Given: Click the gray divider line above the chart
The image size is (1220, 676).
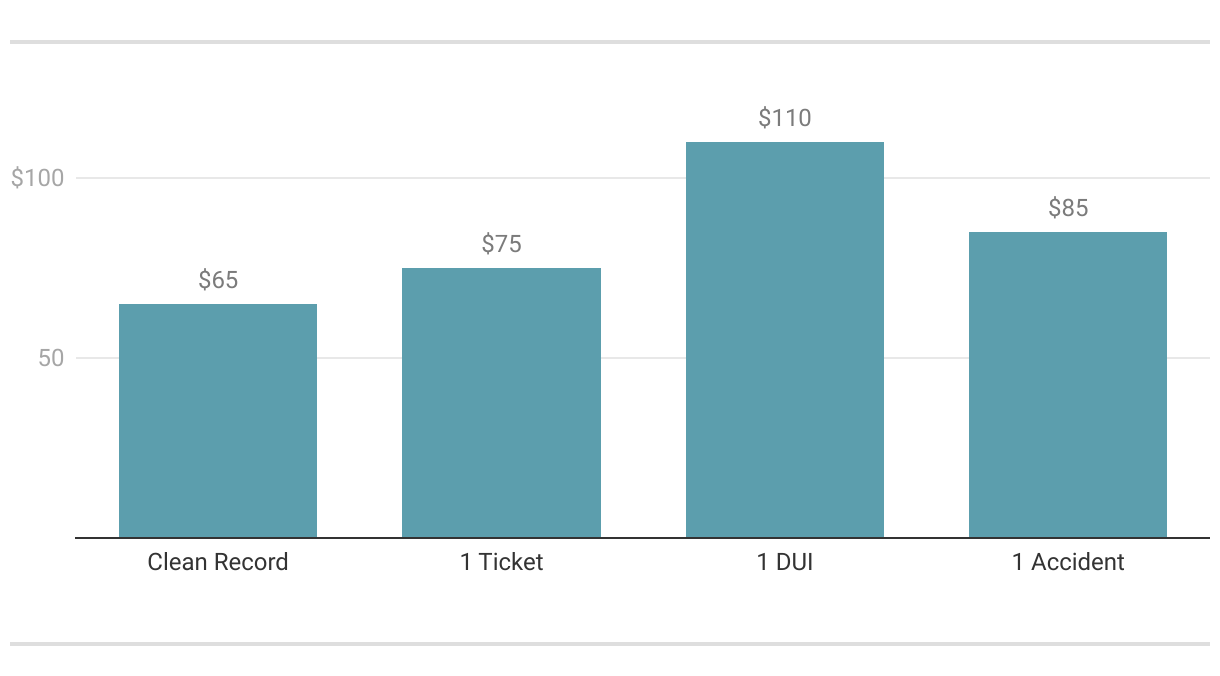Looking at the screenshot, I should 610,42.
